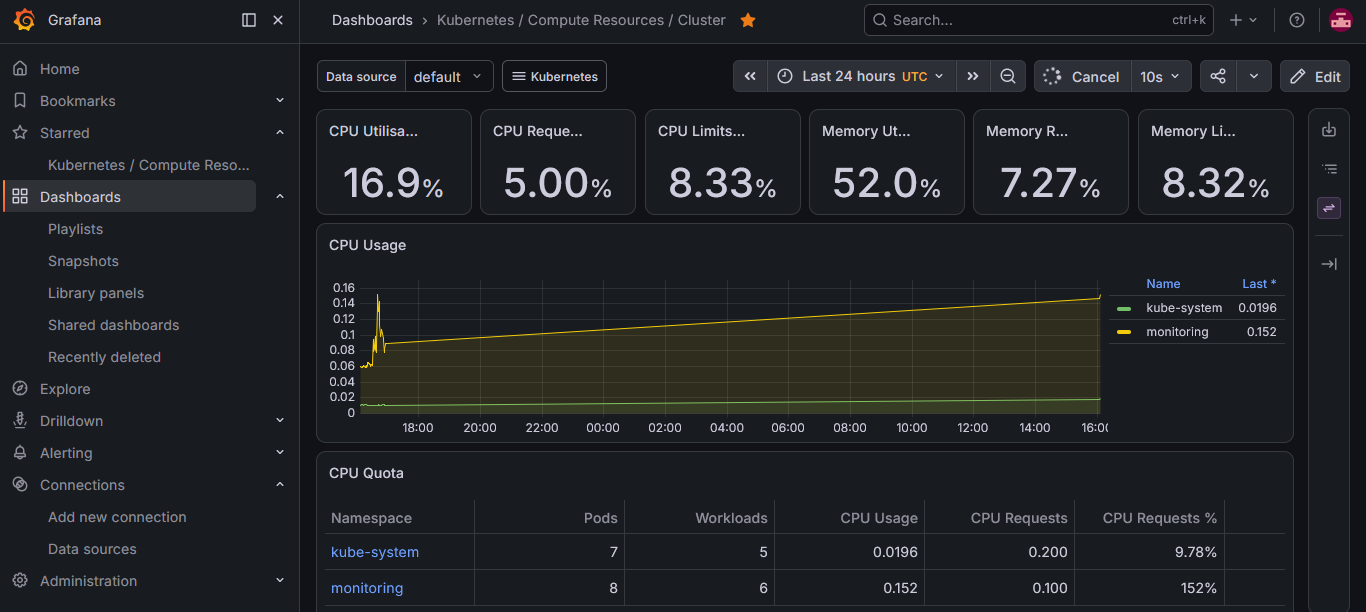Open the user profile avatar

(1340, 20)
